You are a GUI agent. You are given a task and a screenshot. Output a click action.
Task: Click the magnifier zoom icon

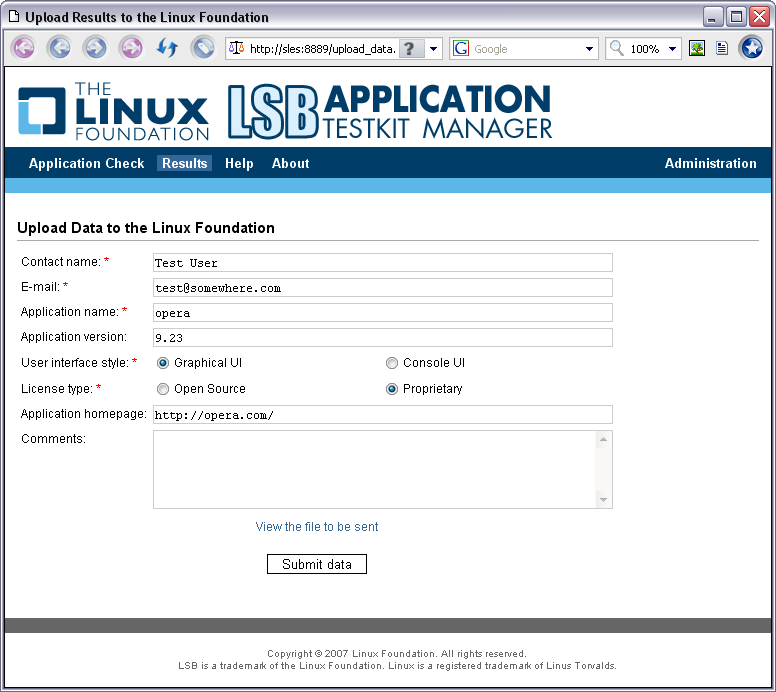[x=617, y=48]
